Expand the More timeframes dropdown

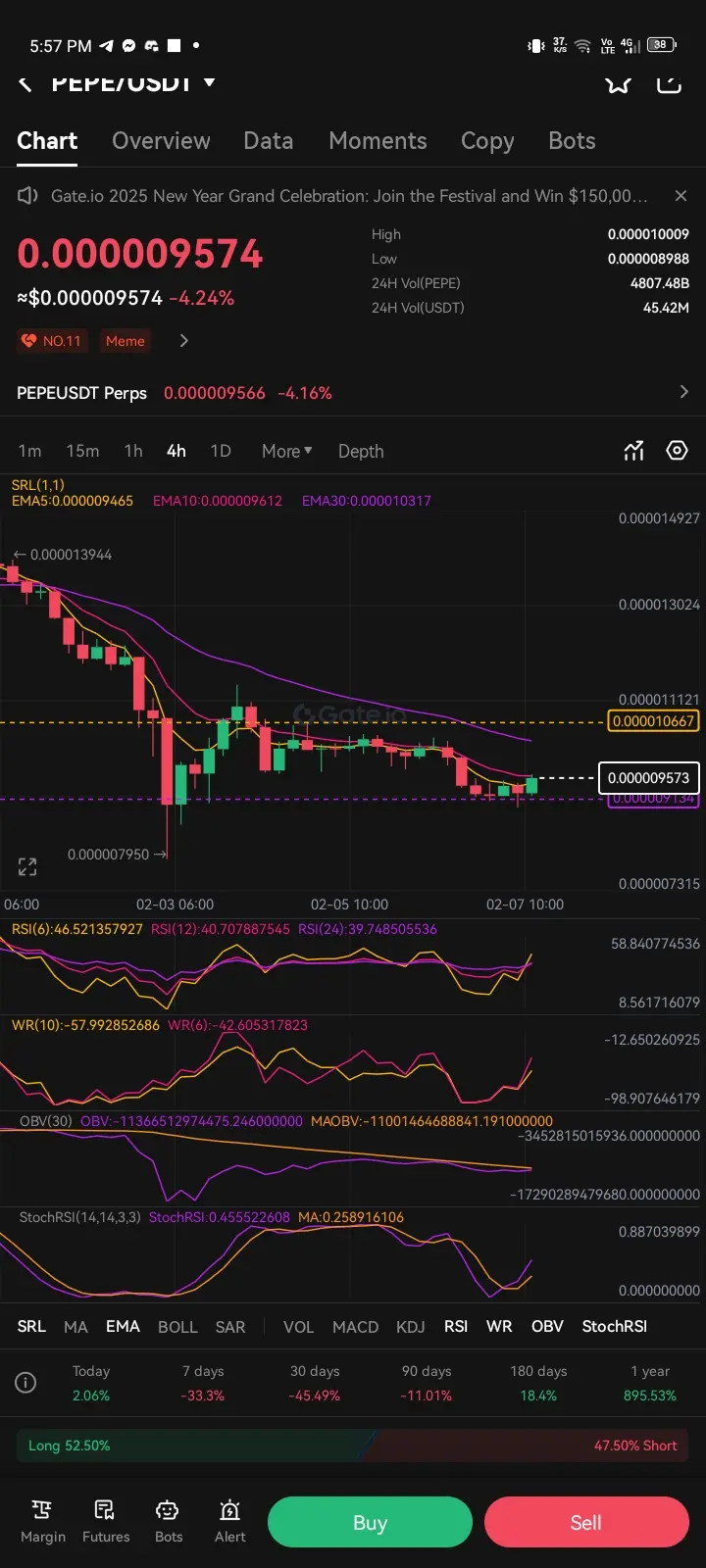coord(286,451)
